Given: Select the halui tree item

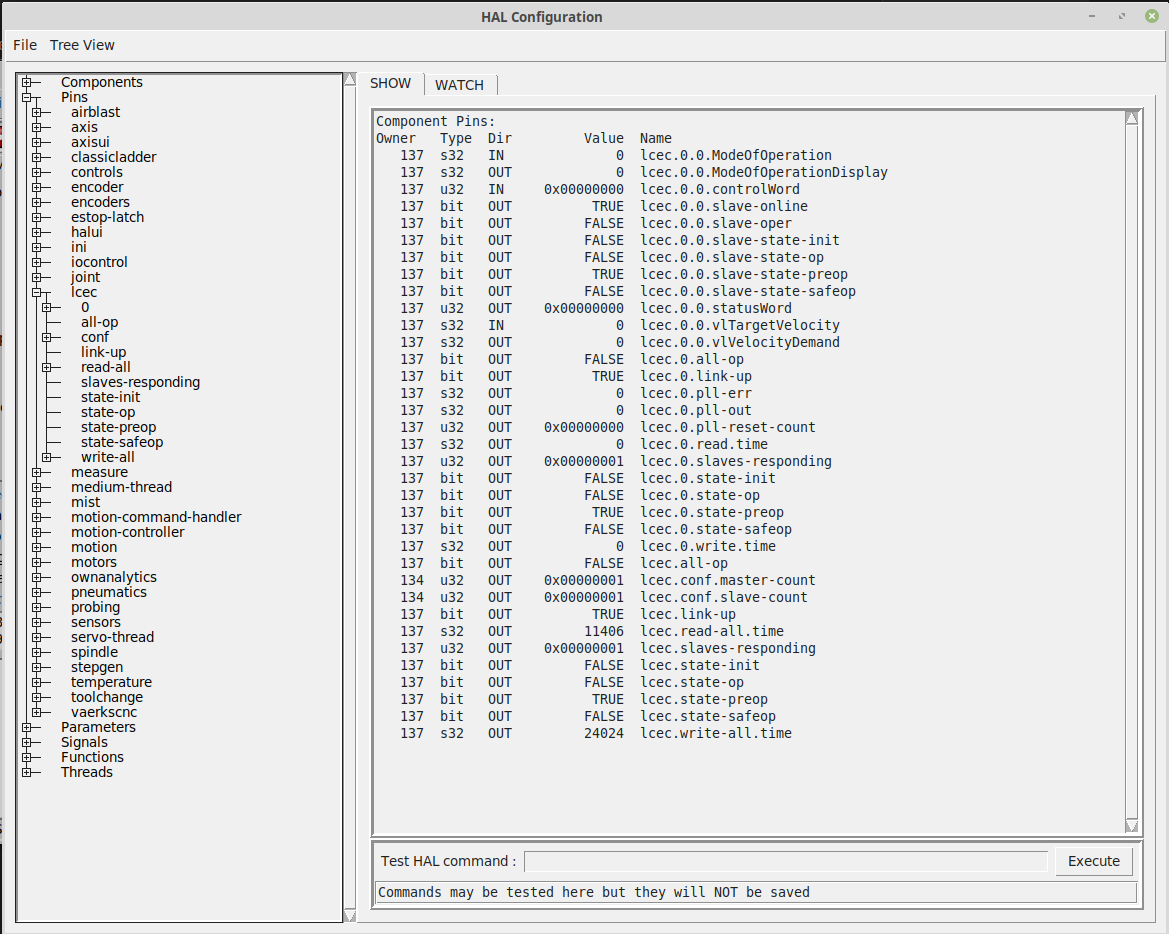Looking at the screenshot, I should 86,232.
